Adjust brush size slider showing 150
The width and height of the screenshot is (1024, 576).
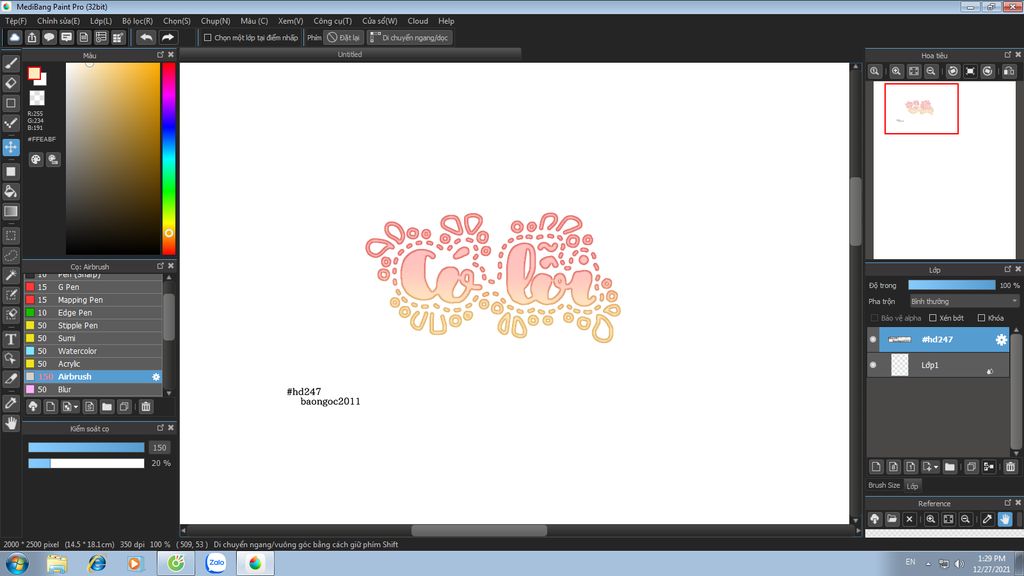[86, 447]
